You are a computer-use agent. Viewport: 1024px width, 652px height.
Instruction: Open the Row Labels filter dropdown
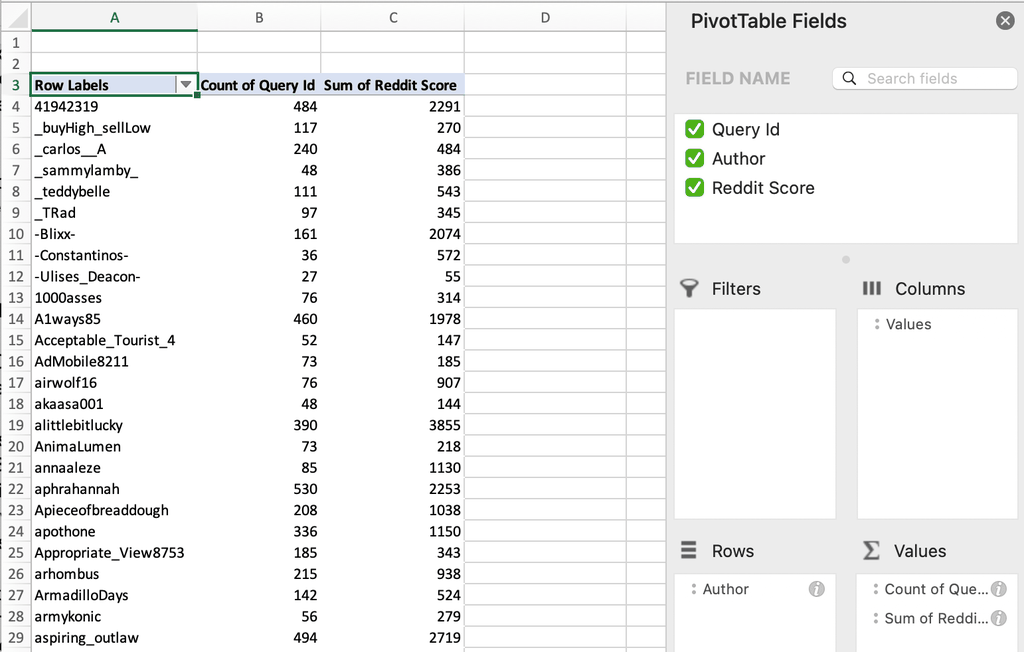(186, 85)
